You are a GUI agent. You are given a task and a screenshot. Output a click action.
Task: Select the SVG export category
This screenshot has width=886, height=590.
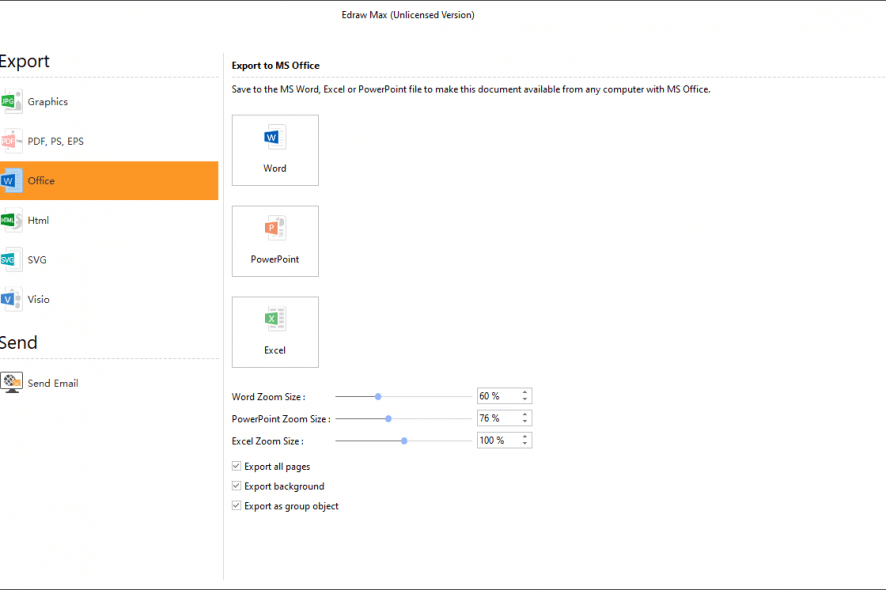tap(109, 260)
